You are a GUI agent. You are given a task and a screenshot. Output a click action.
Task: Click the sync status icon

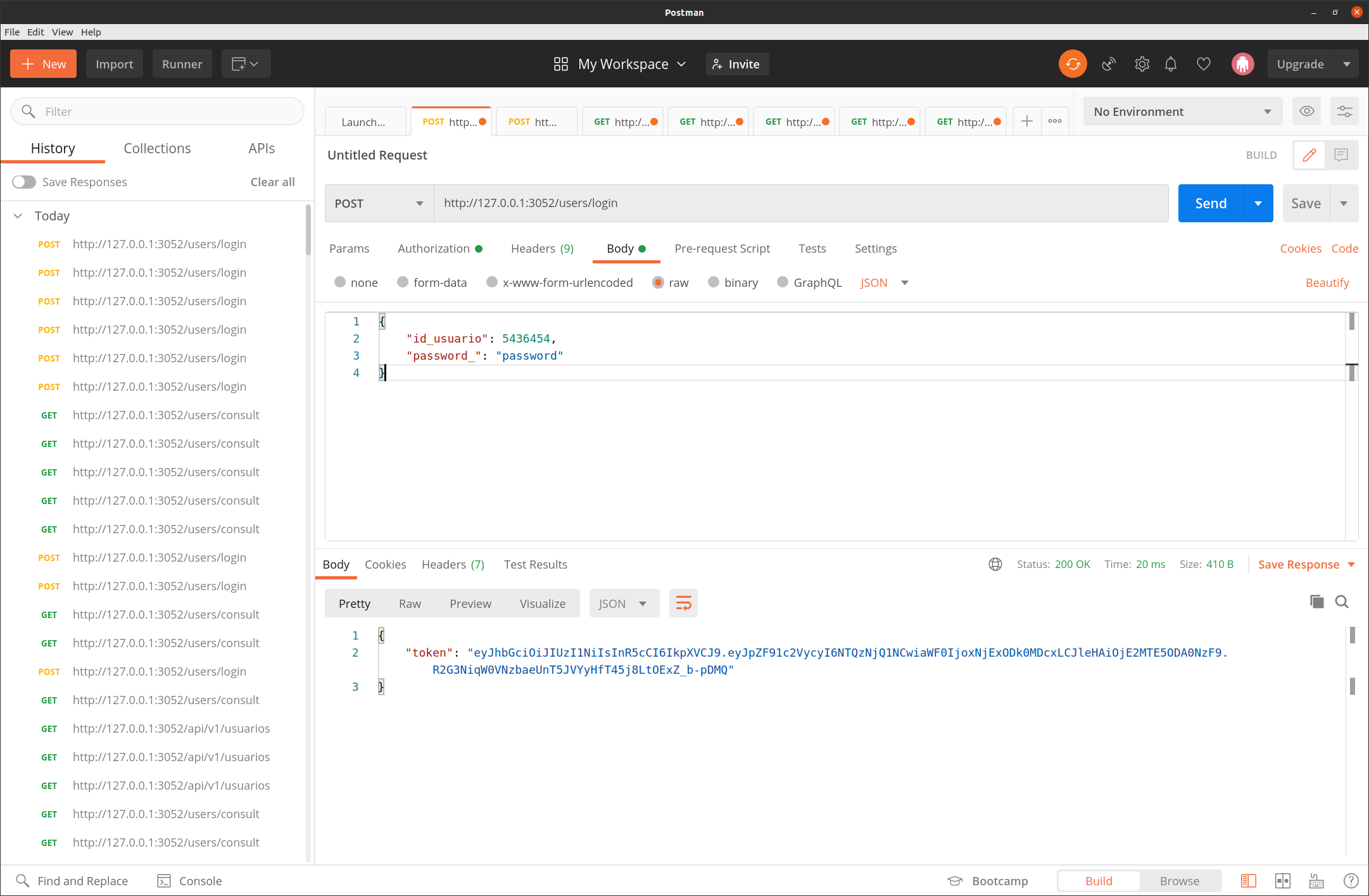(1073, 64)
